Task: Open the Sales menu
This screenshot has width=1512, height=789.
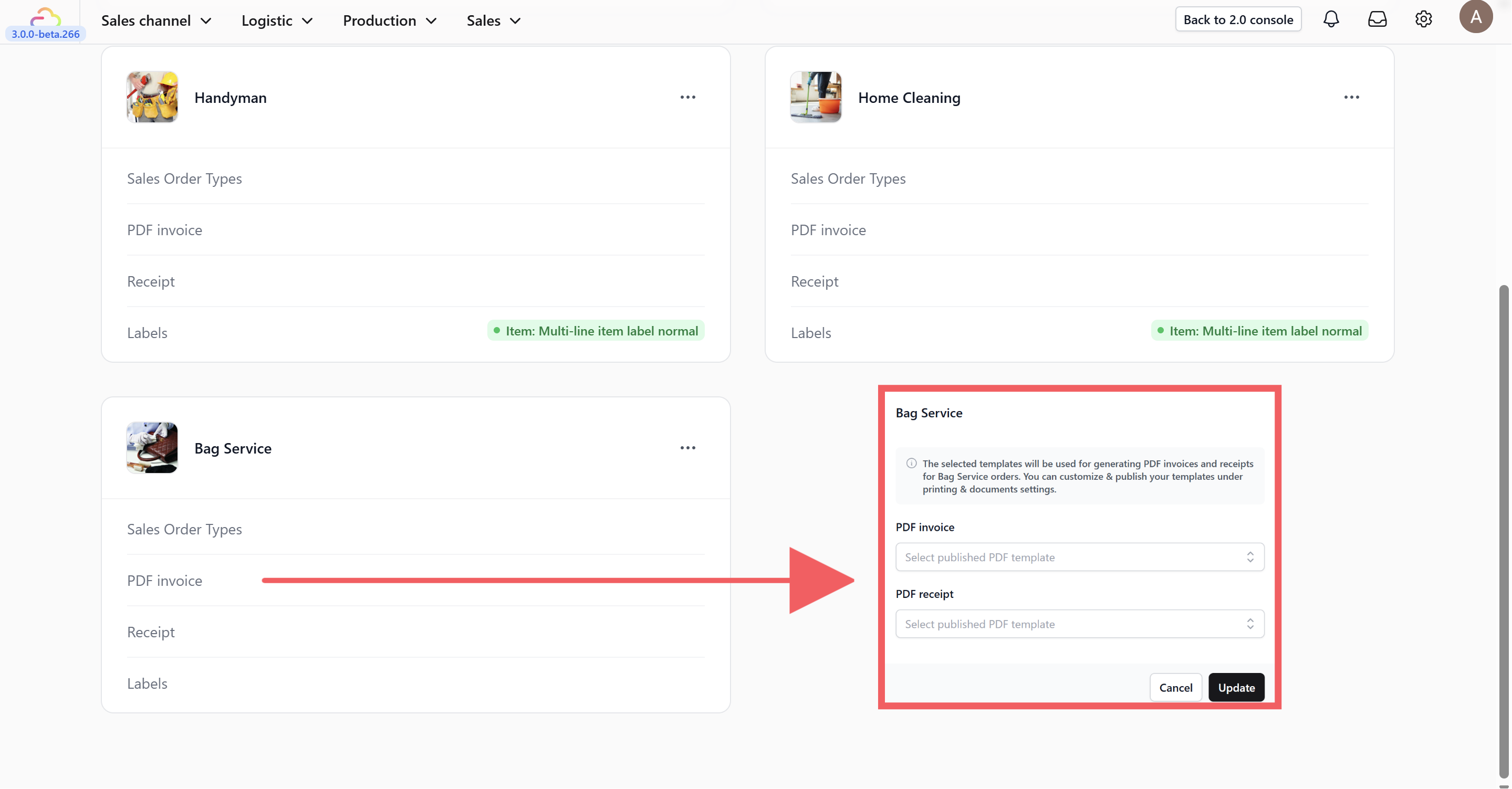Action: click(493, 20)
